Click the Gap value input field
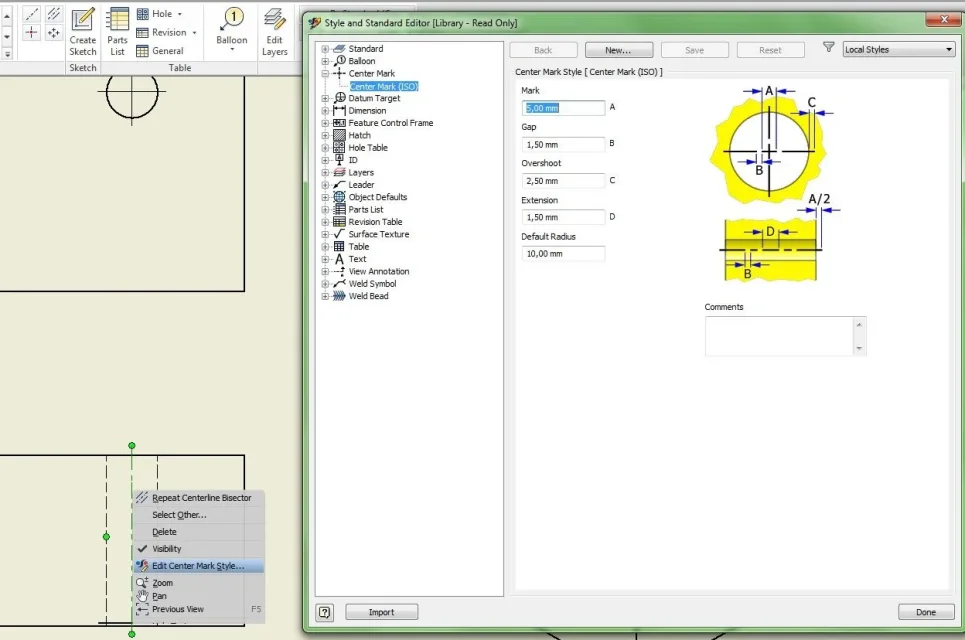 (x=563, y=145)
